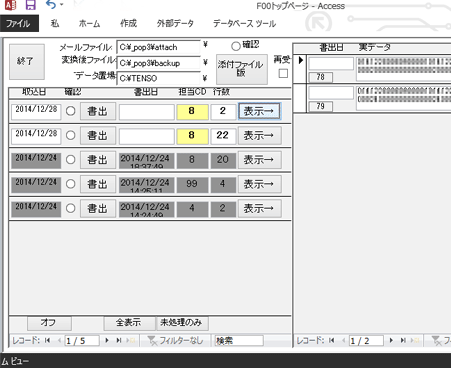Click 表示→ in row with 担当CD 99
This screenshot has width=451, height=368.
pyautogui.click(x=259, y=184)
